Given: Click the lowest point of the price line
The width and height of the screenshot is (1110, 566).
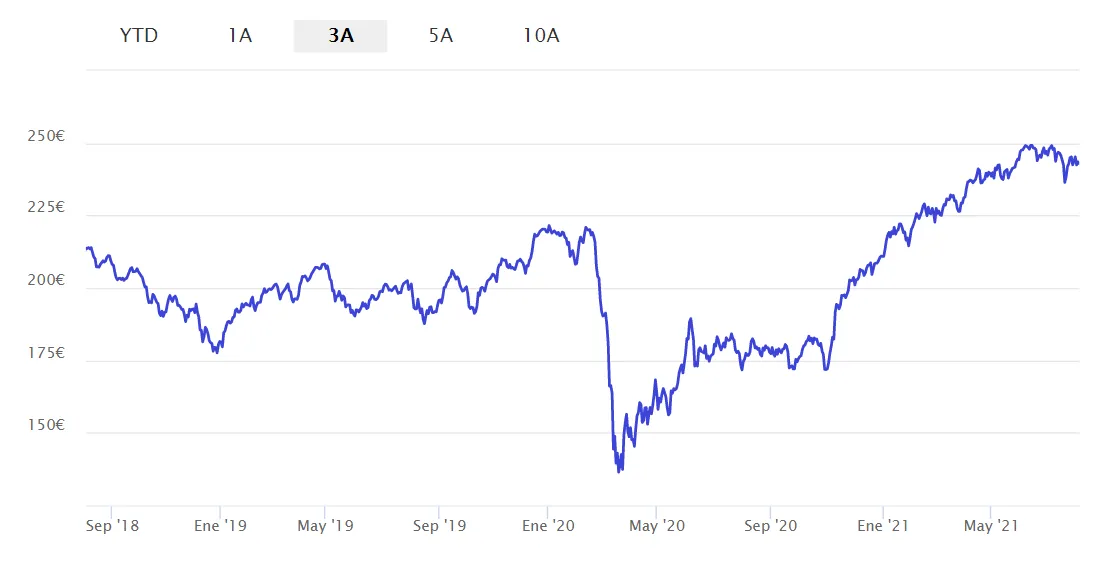Looking at the screenshot, I should pyautogui.click(x=619, y=471).
